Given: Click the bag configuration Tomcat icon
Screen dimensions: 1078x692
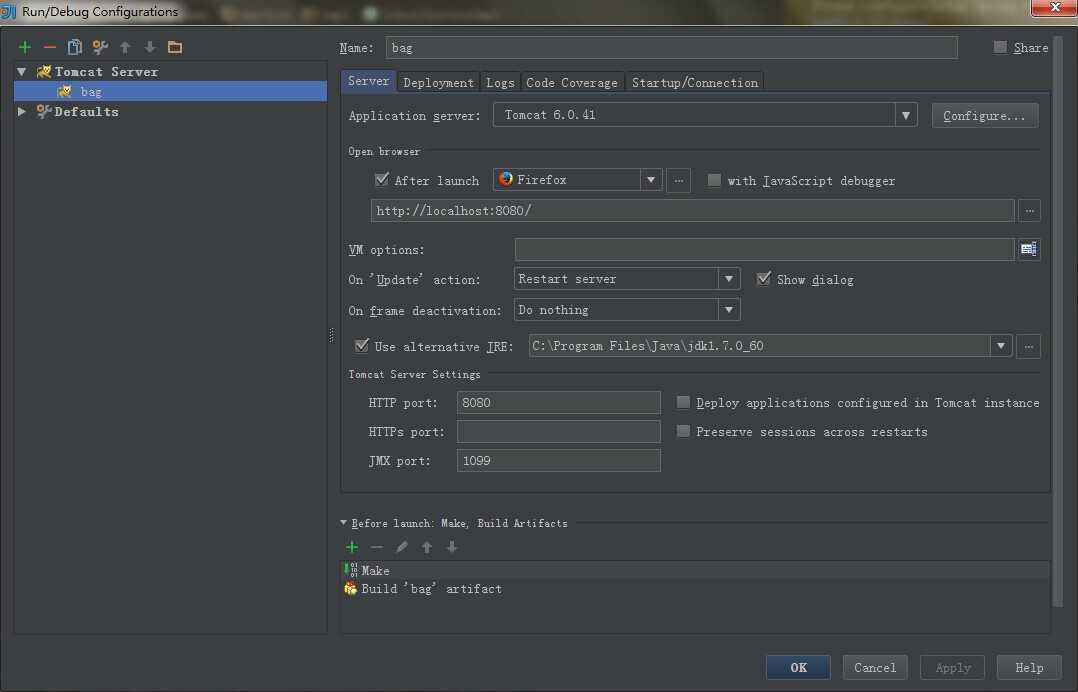Looking at the screenshot, I should [x=65, y=91].
